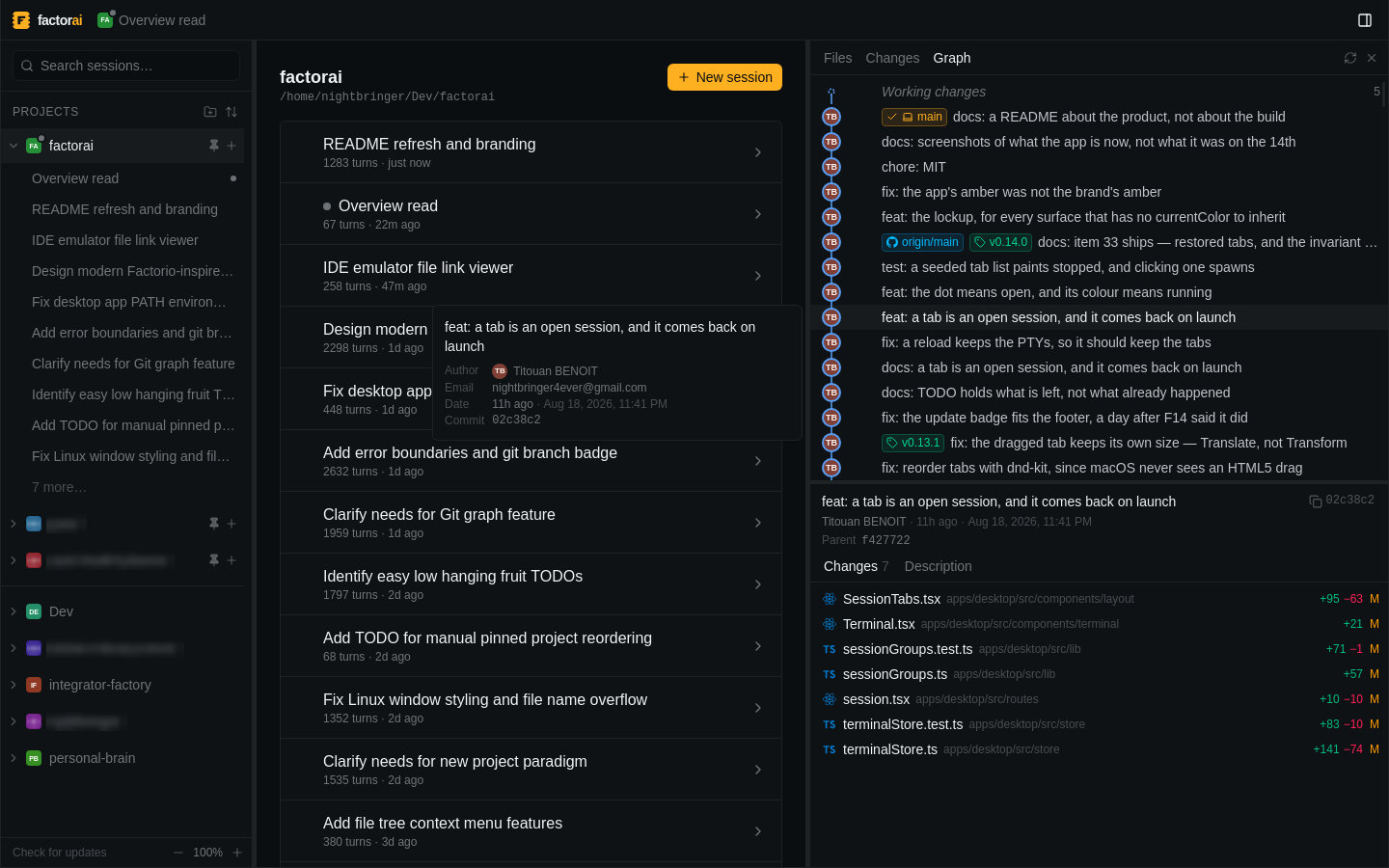The height and width of the screenshot is (868, 1389).
Task: Open Overview read session chevron
Action: pyautogui.click(x=758, y=214)
